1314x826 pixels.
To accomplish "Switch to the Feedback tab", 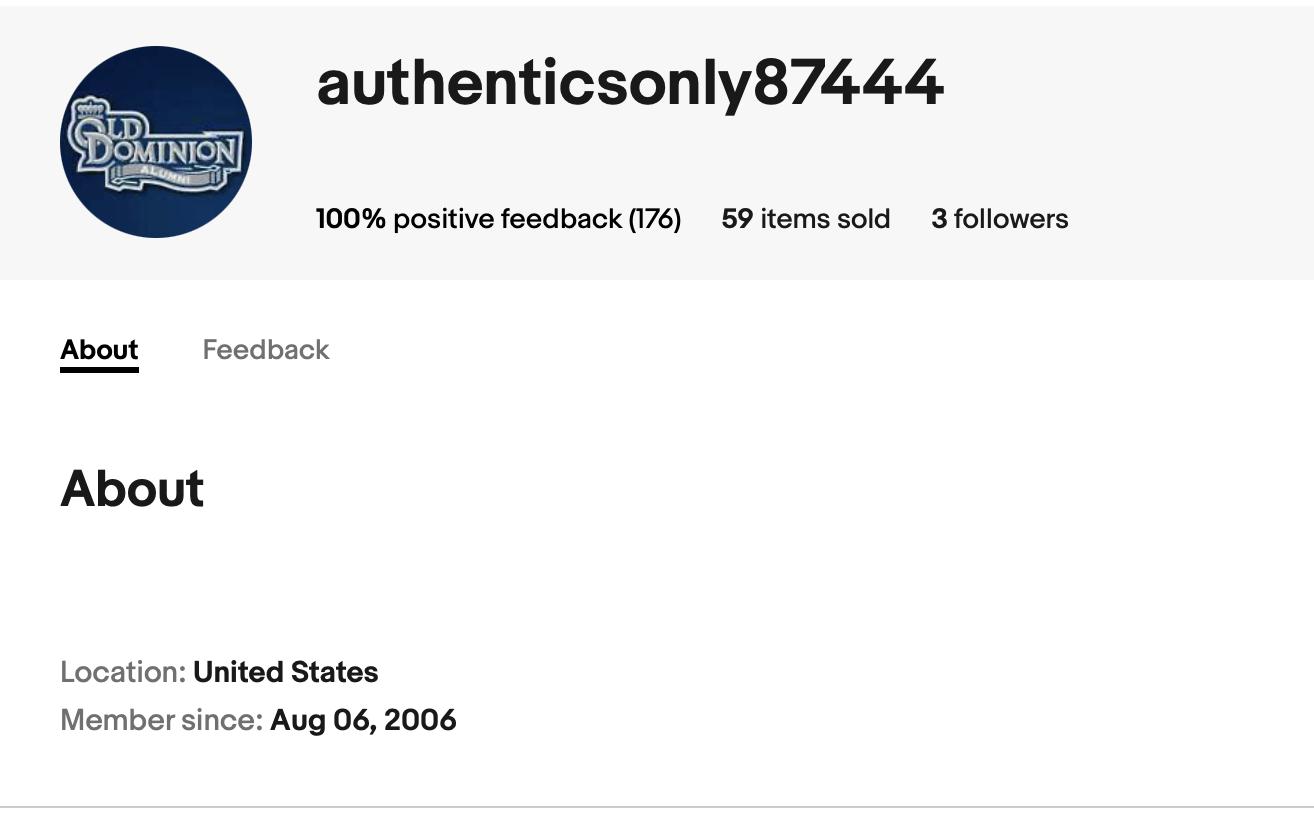I will (266, 350).
